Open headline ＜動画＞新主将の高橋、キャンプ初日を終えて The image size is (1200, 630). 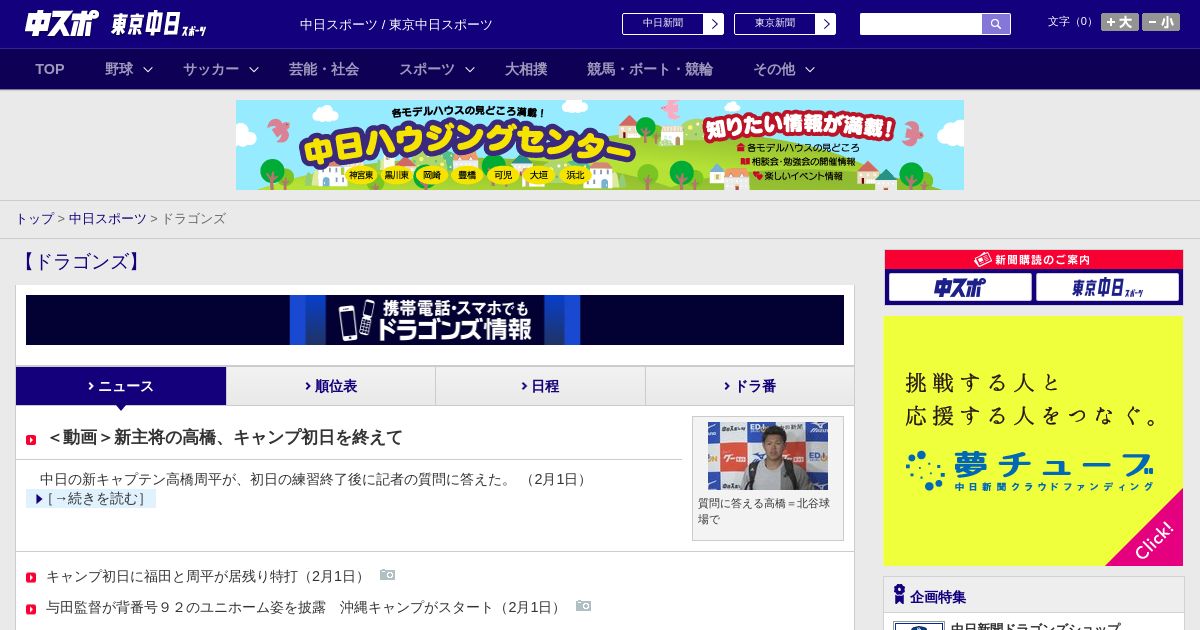pyautogui.click(x=225, y=437)
